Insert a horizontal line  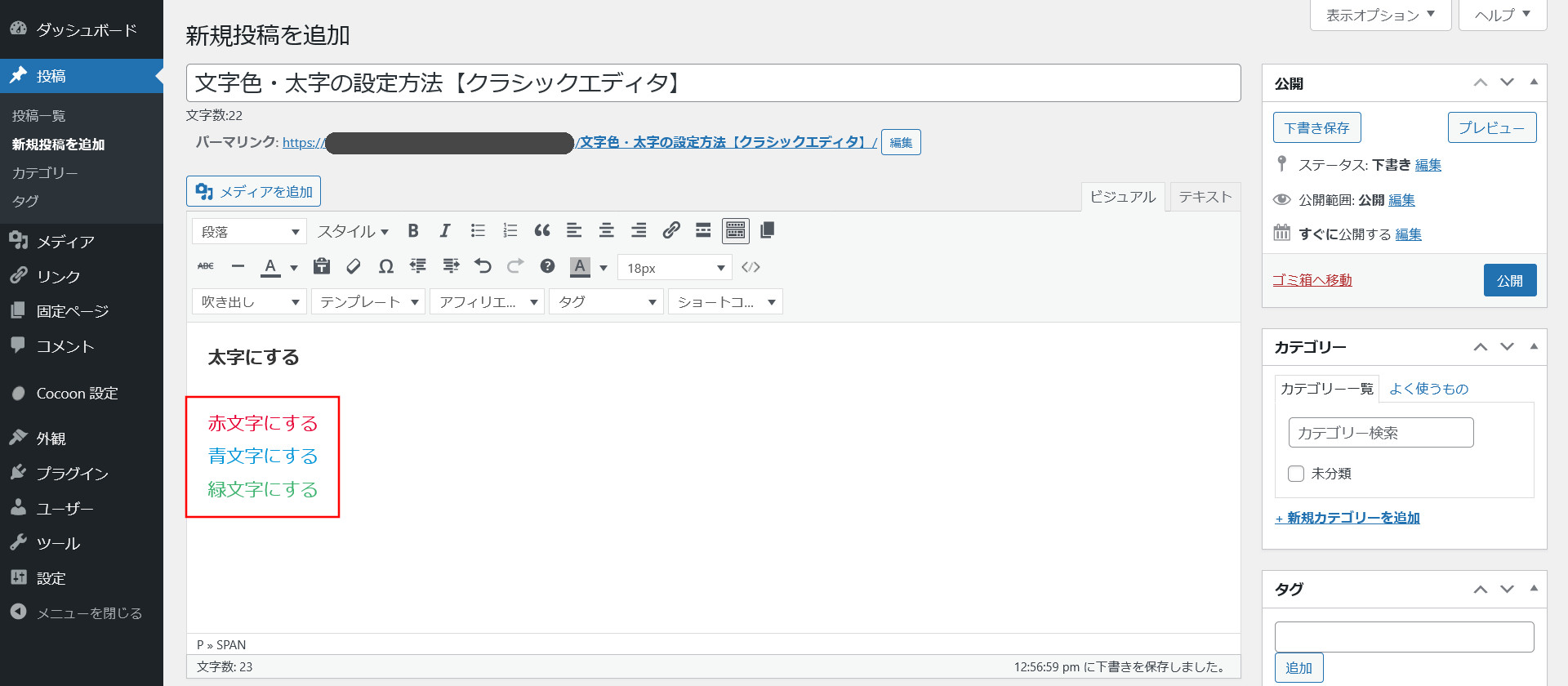coord(238,266)
